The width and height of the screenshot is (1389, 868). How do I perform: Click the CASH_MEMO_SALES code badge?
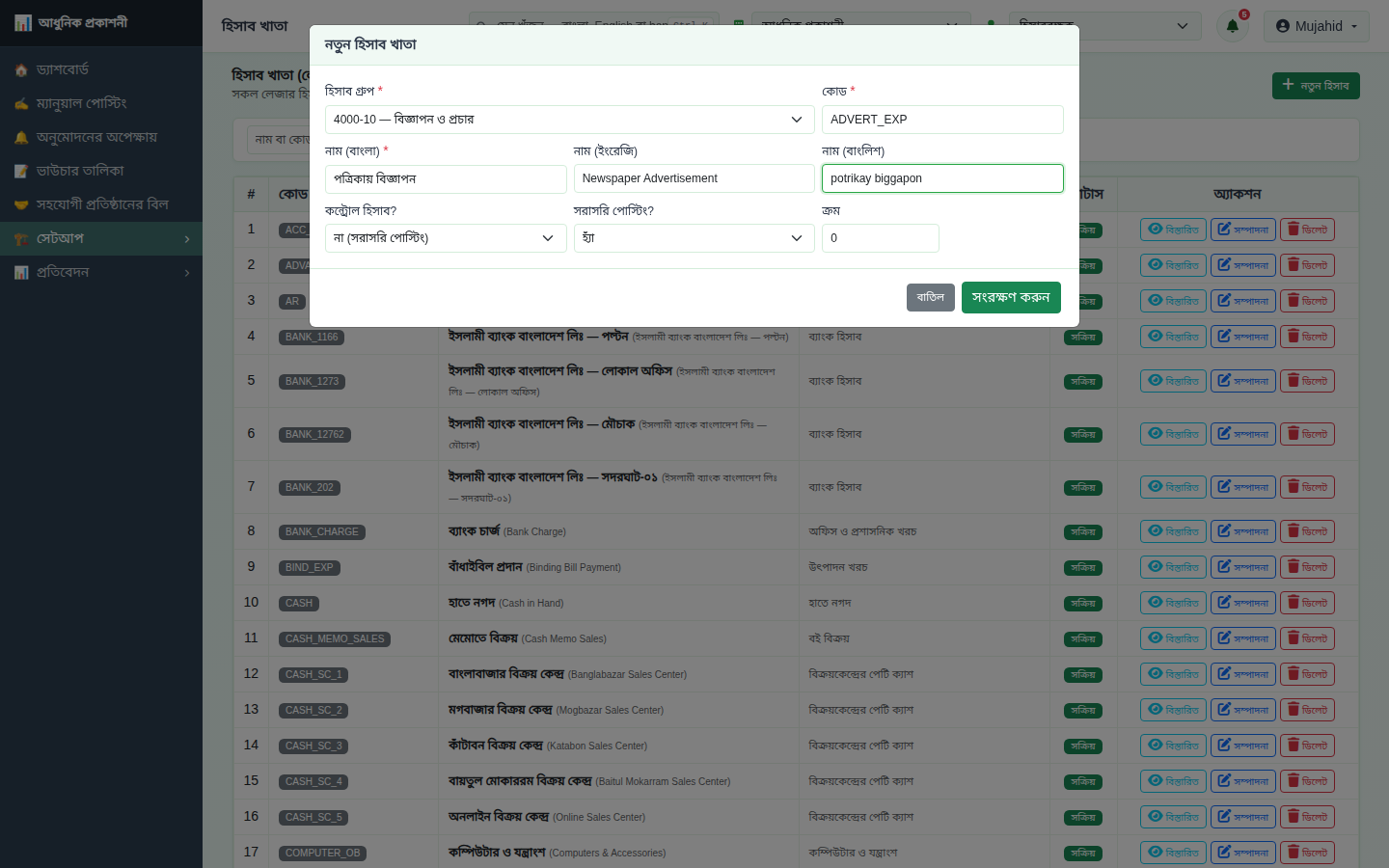click(335, 639)
